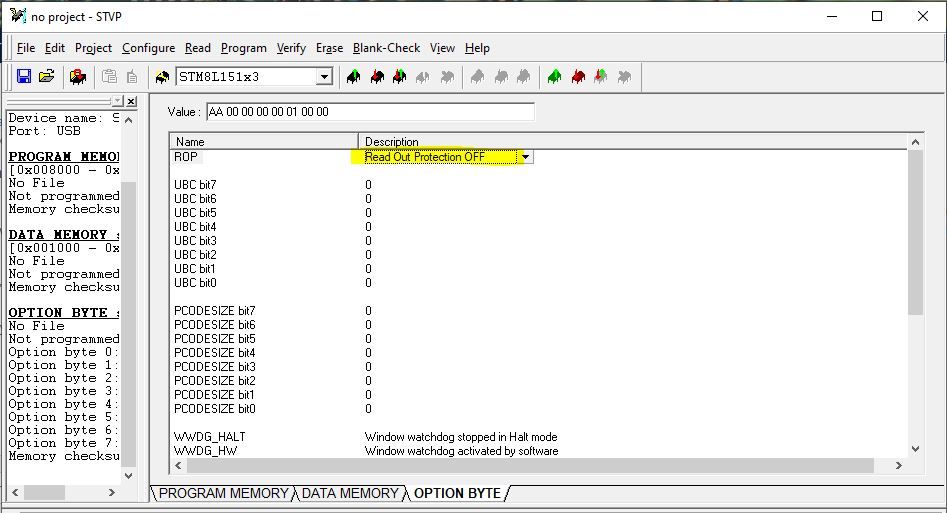The image size is (947, 513).
Task: Verify current tab with red-green arrow chip
Action: coord(399,77)
